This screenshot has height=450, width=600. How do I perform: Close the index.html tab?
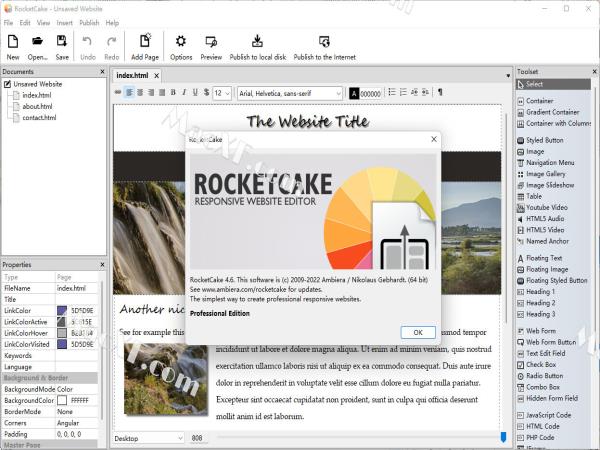pyautogui.click(x=157, y=76)
